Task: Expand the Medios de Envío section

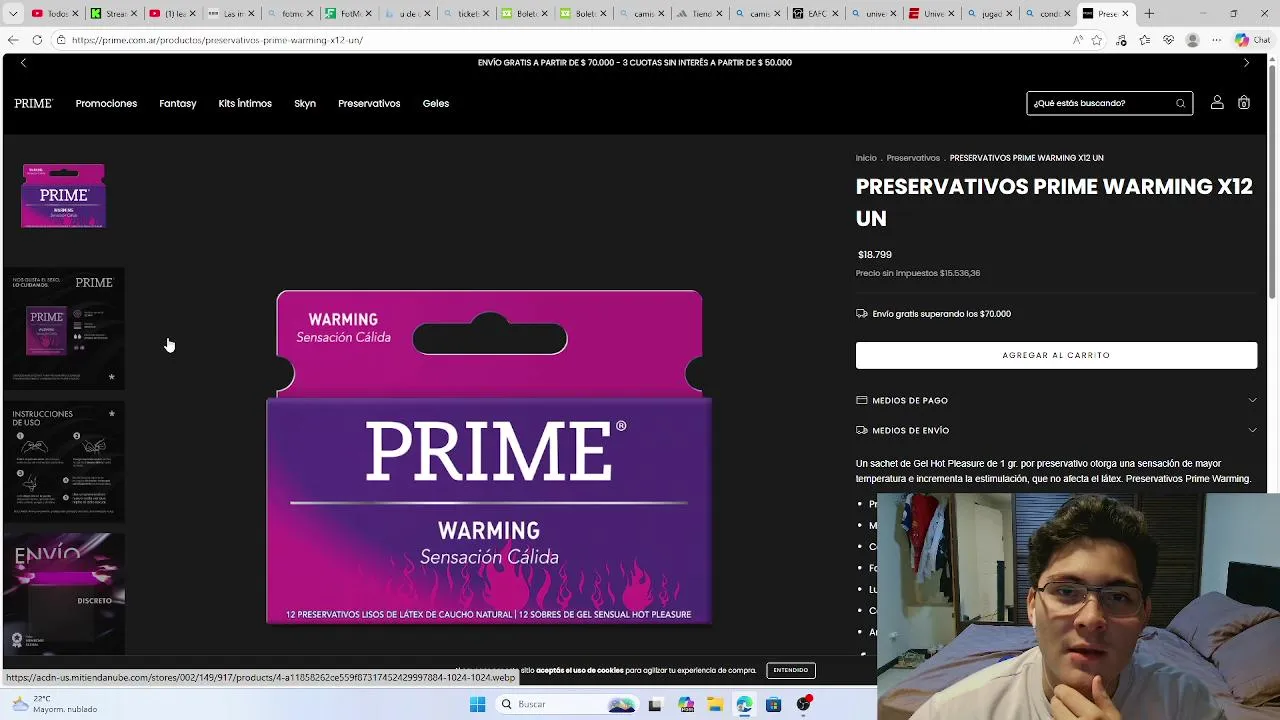Action: 1056,430
